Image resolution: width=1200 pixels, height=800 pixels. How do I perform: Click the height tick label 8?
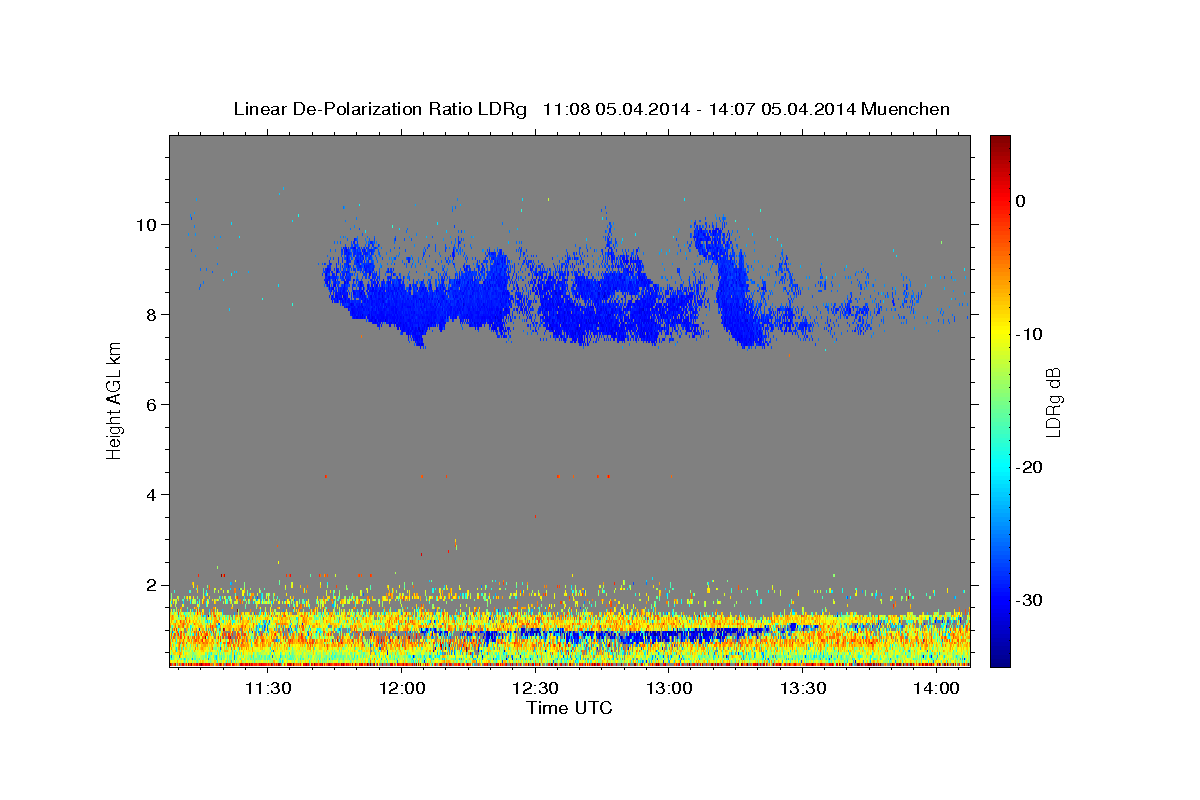pos(152,314)
